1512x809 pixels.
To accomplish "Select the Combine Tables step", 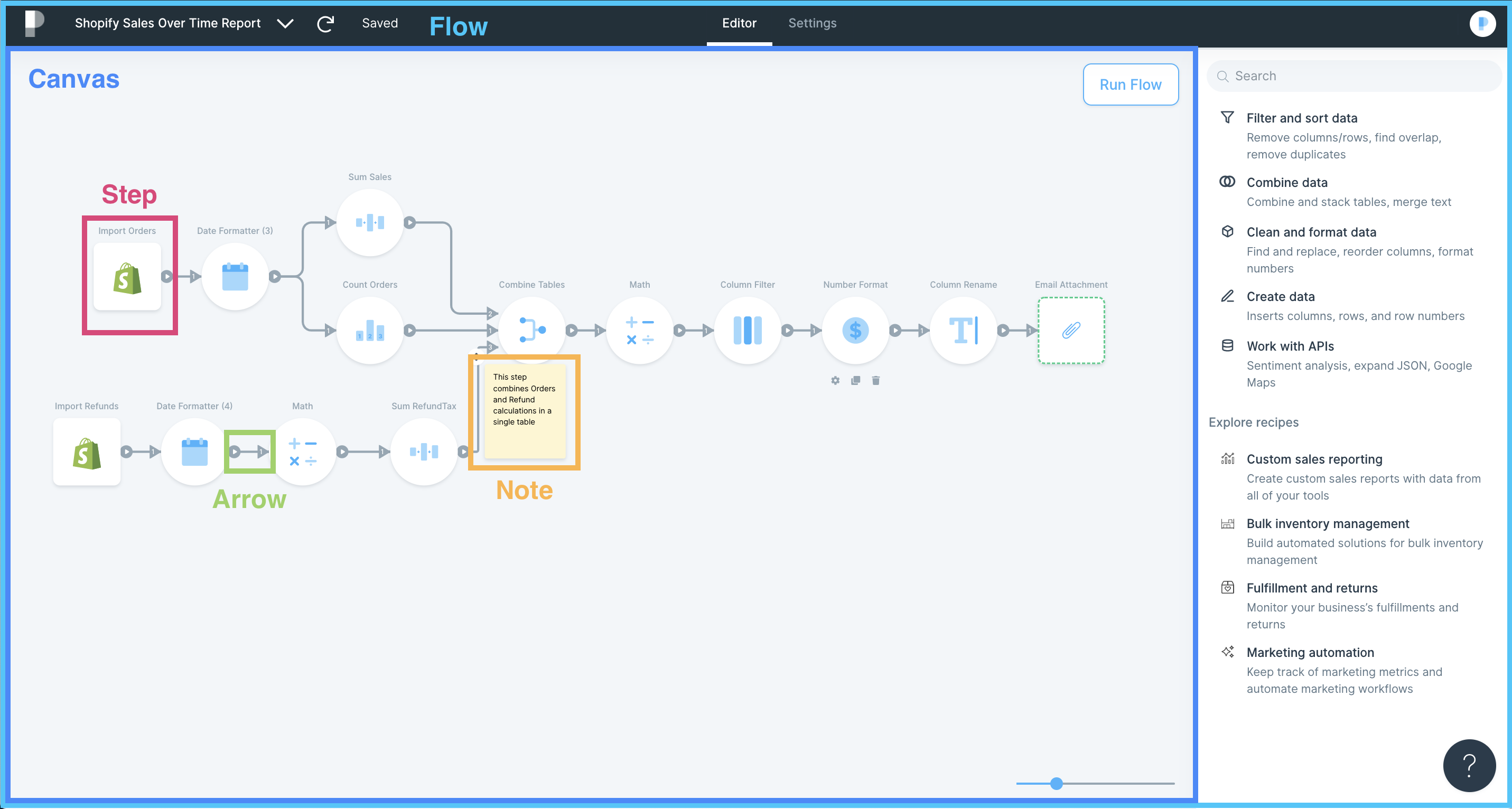I will 532,329.
